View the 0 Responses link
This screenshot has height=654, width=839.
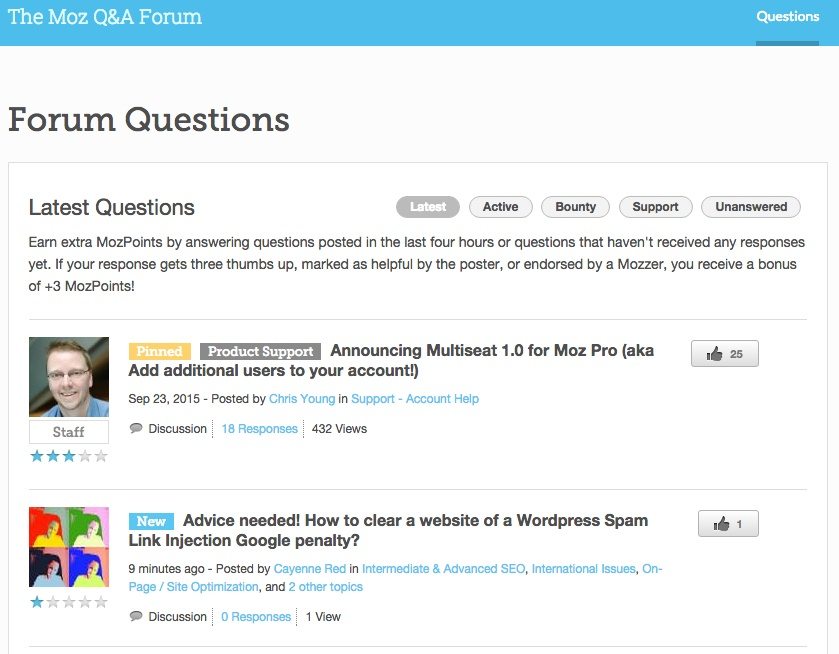256,617
